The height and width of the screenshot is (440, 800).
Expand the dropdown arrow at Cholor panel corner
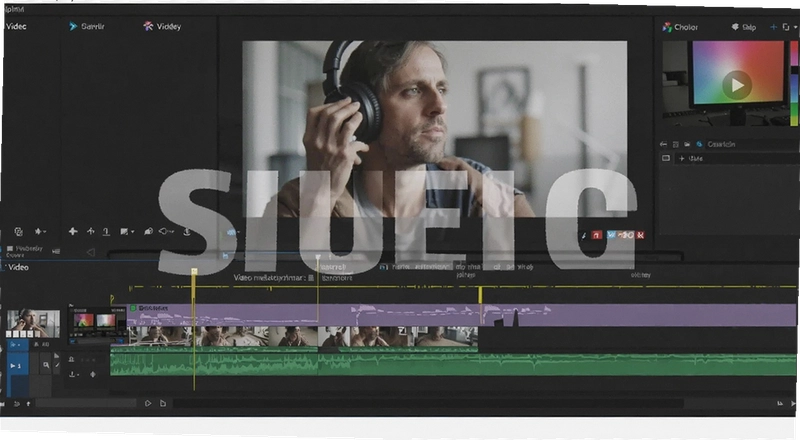[795, 27]
